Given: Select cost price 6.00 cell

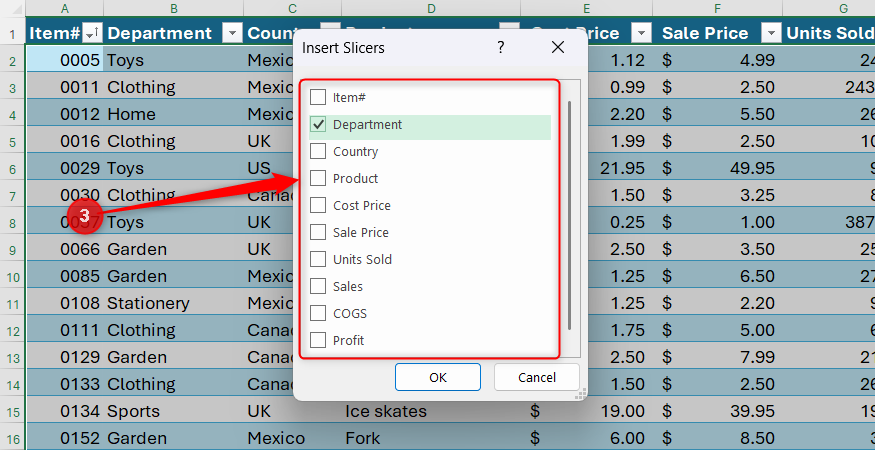Looking at the screenshot, I should point(586,438).
